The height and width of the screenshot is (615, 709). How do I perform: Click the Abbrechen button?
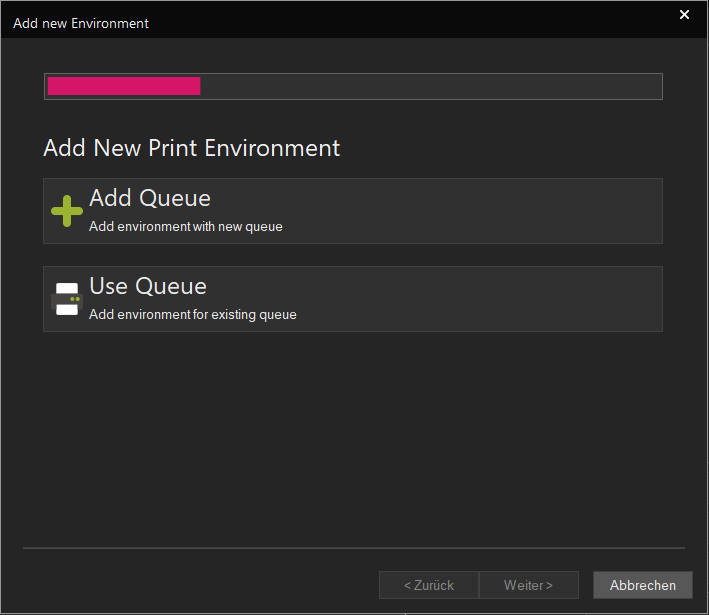[643, 585]
